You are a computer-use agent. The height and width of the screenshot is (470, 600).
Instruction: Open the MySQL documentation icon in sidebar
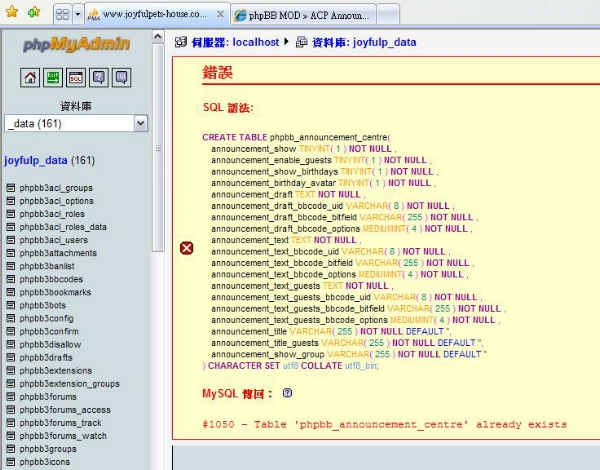point(122,78)
